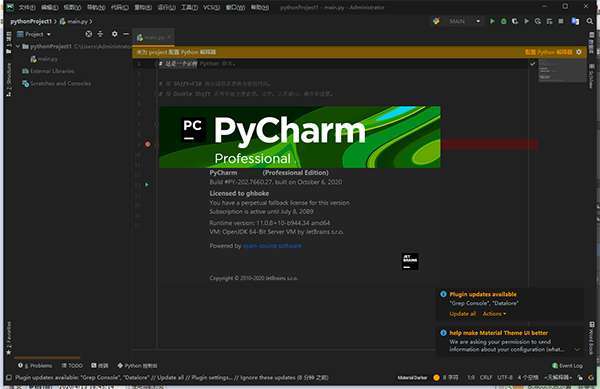The height and width of the screenshot is (389, 600).
Task: Collapse the pythonProject1 tree node
Action: 18,46
